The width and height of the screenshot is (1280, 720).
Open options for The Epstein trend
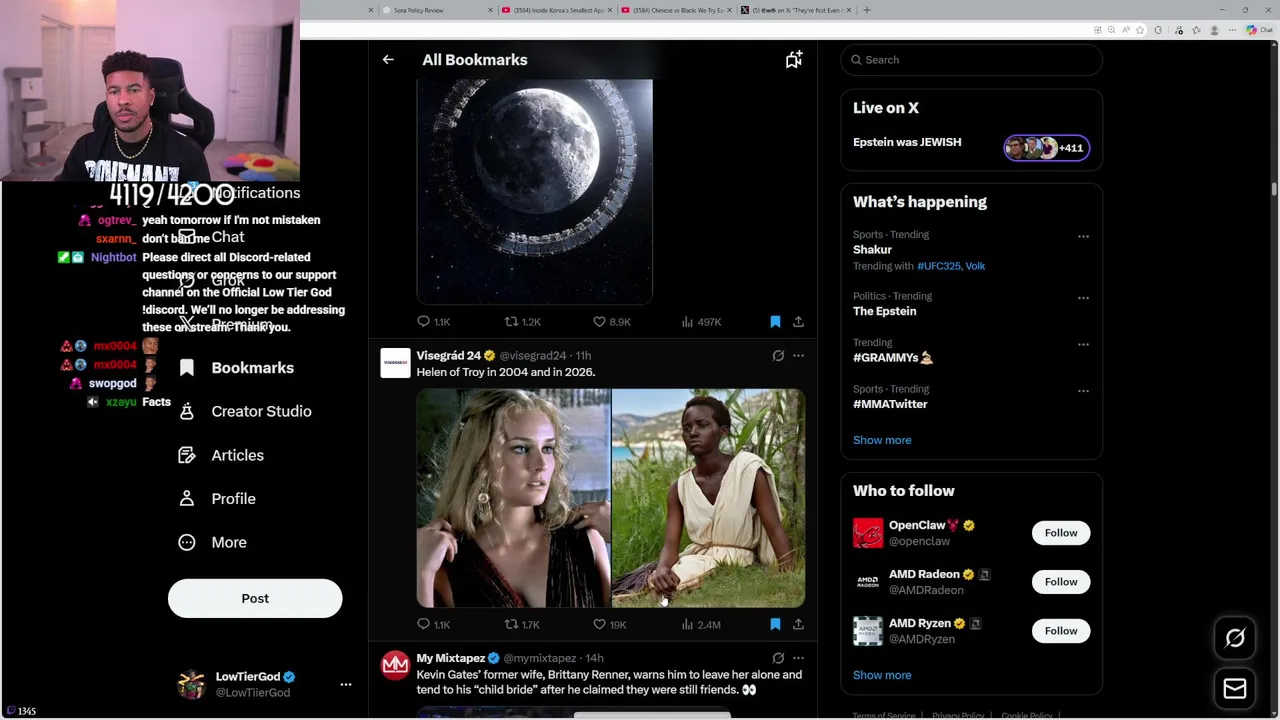pyautogui.click(x=1083, y=298)
